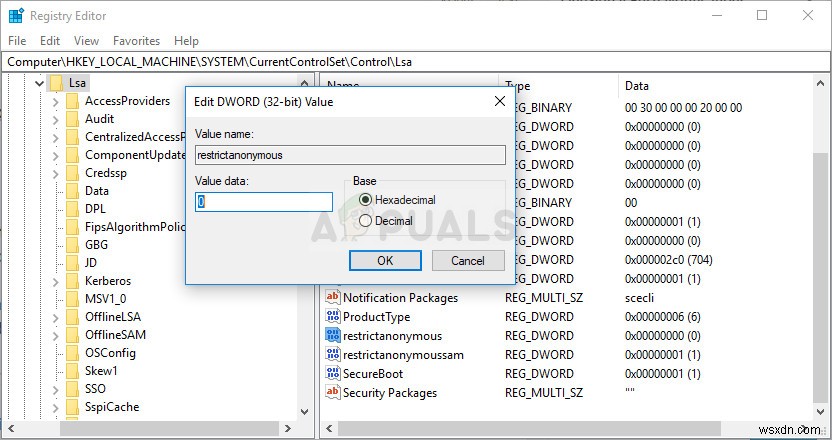Close the Edit DWORD dialog with X
Screen dimensions: 832x440
[500, 101]
